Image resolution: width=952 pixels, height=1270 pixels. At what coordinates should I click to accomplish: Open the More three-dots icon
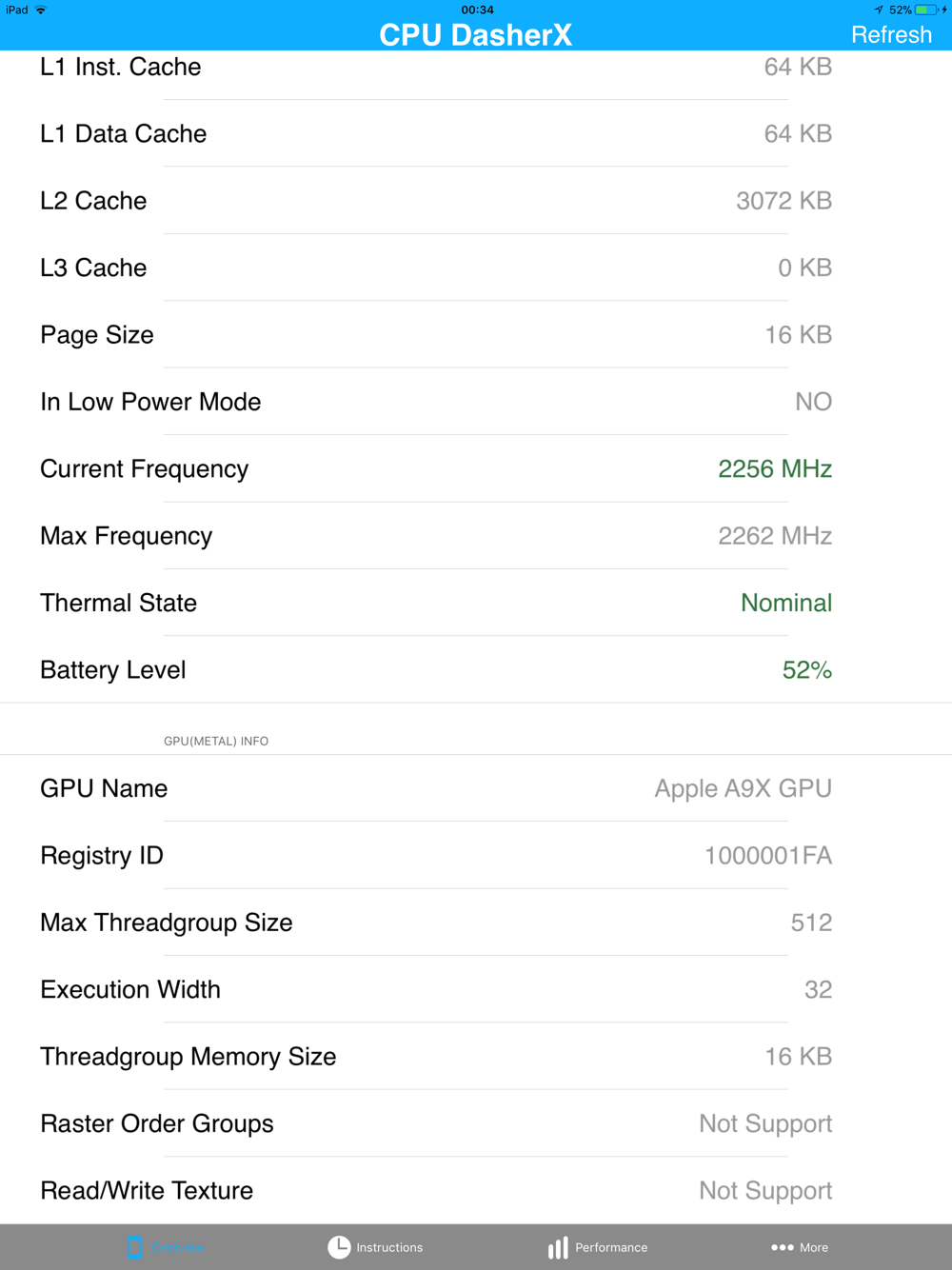tap(783, 1247)
